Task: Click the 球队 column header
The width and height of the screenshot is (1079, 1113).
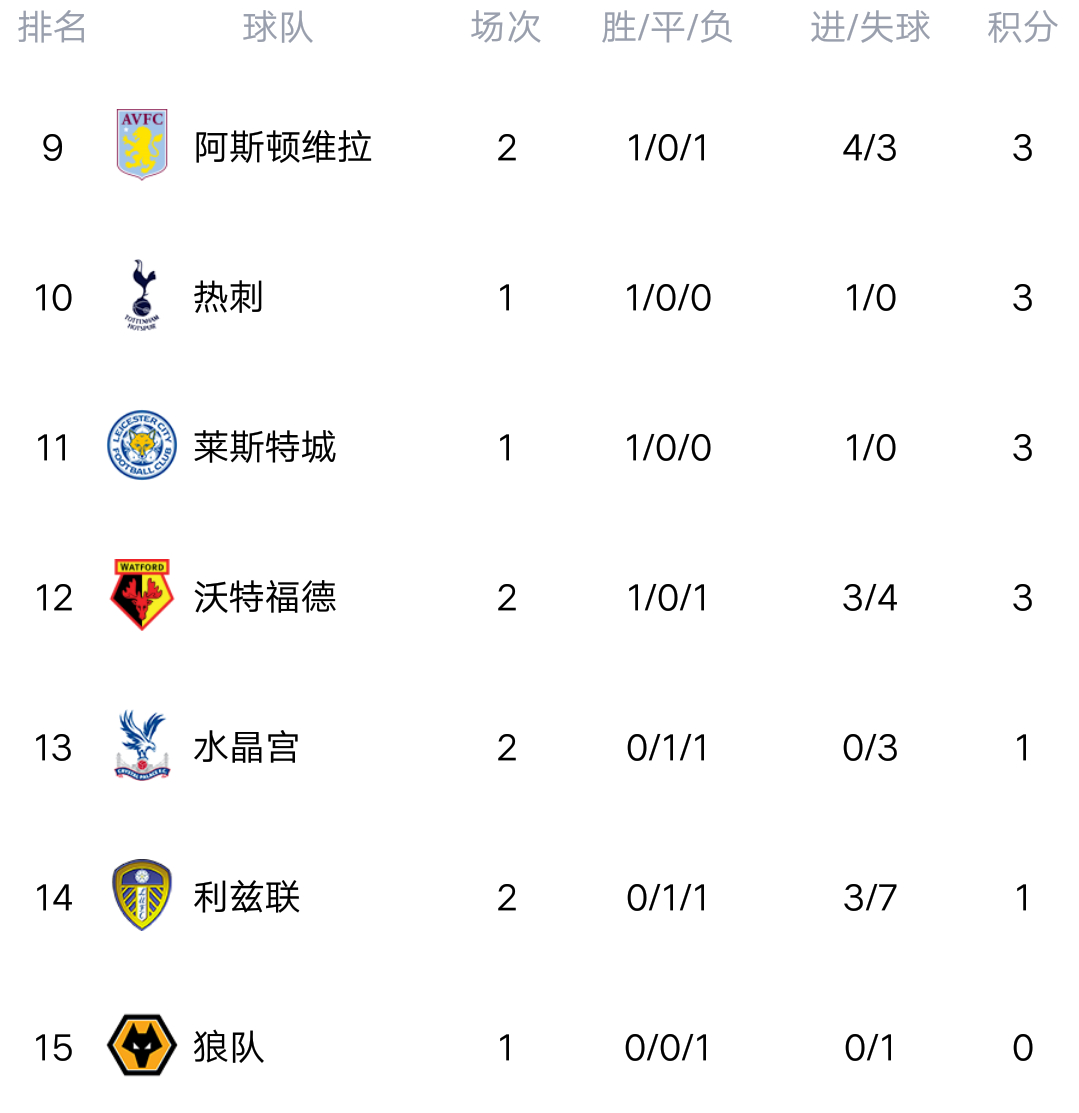Action: pos(278,28)
